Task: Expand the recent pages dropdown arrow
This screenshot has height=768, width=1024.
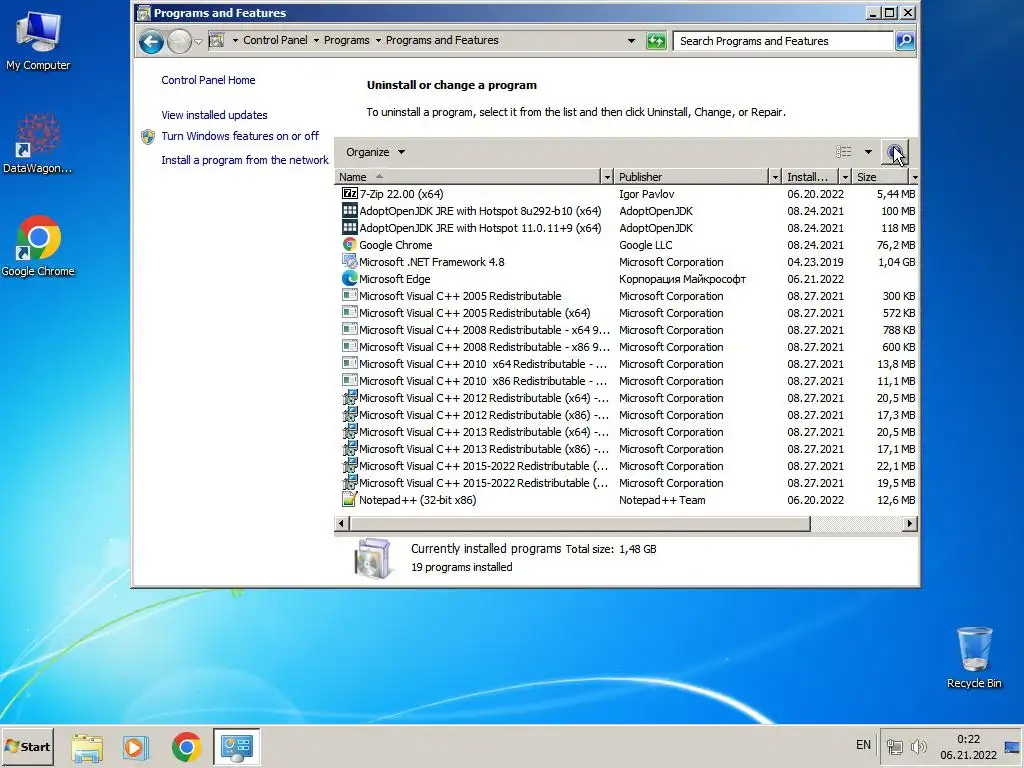Action: click(198, 42)
